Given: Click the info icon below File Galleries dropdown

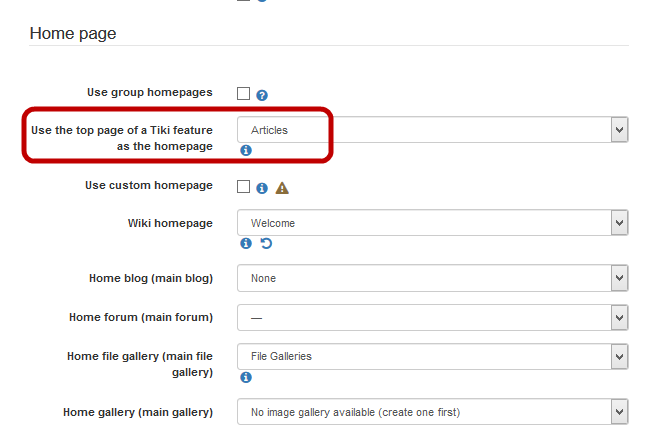Looking at the screenshot, I should point(246,377).
